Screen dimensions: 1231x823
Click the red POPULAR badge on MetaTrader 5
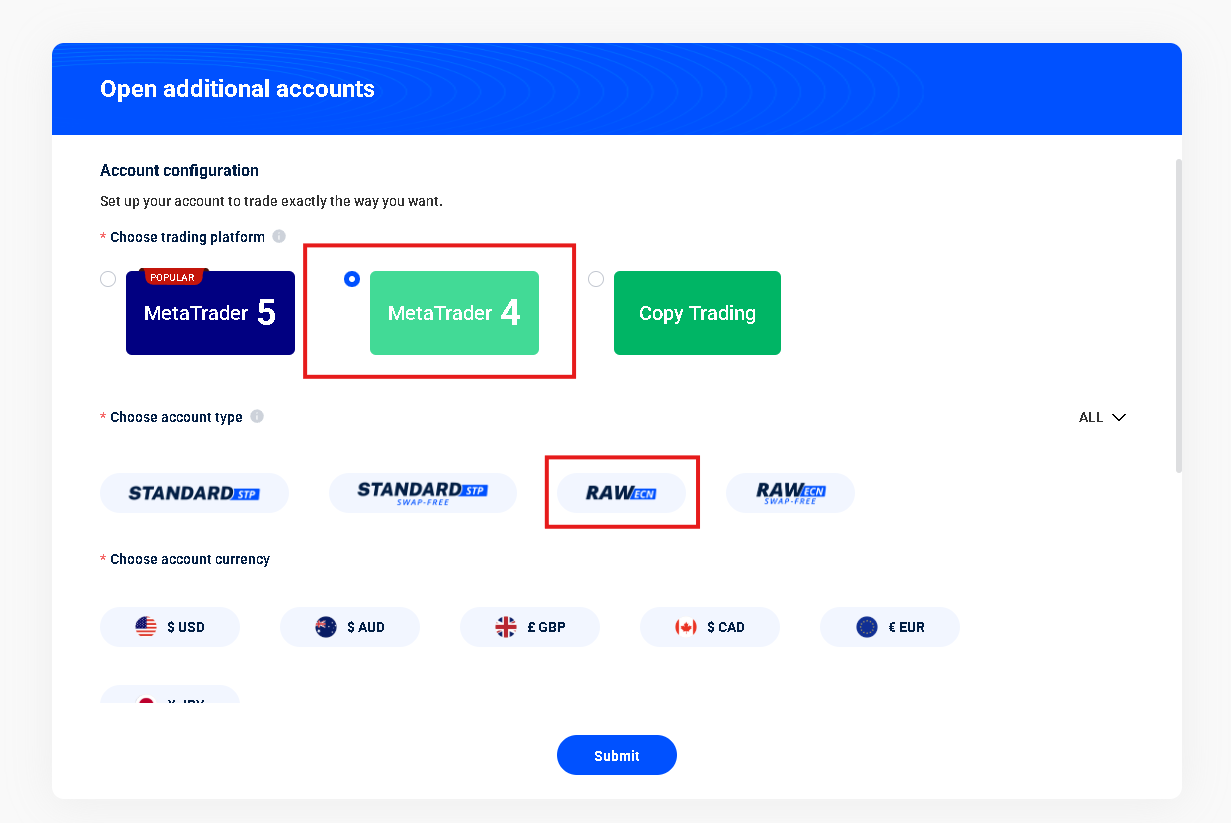click(173, 277)
